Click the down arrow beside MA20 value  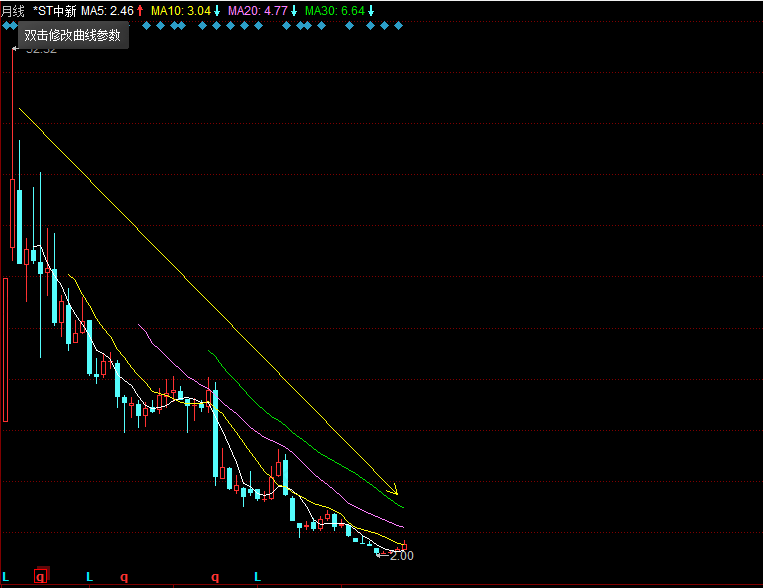point(294,11)
